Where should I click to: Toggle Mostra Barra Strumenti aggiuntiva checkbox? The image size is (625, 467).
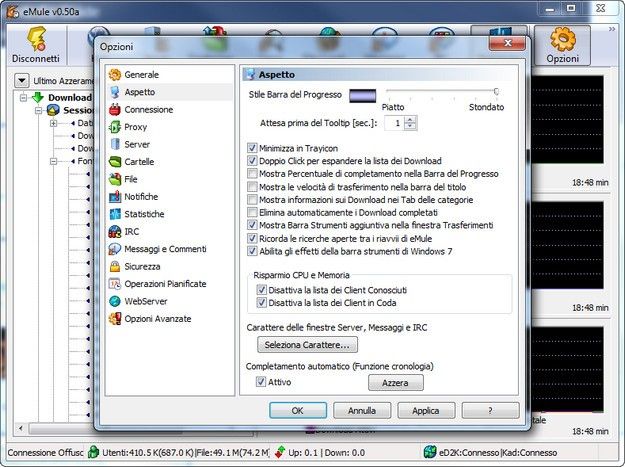pos(252,225)
